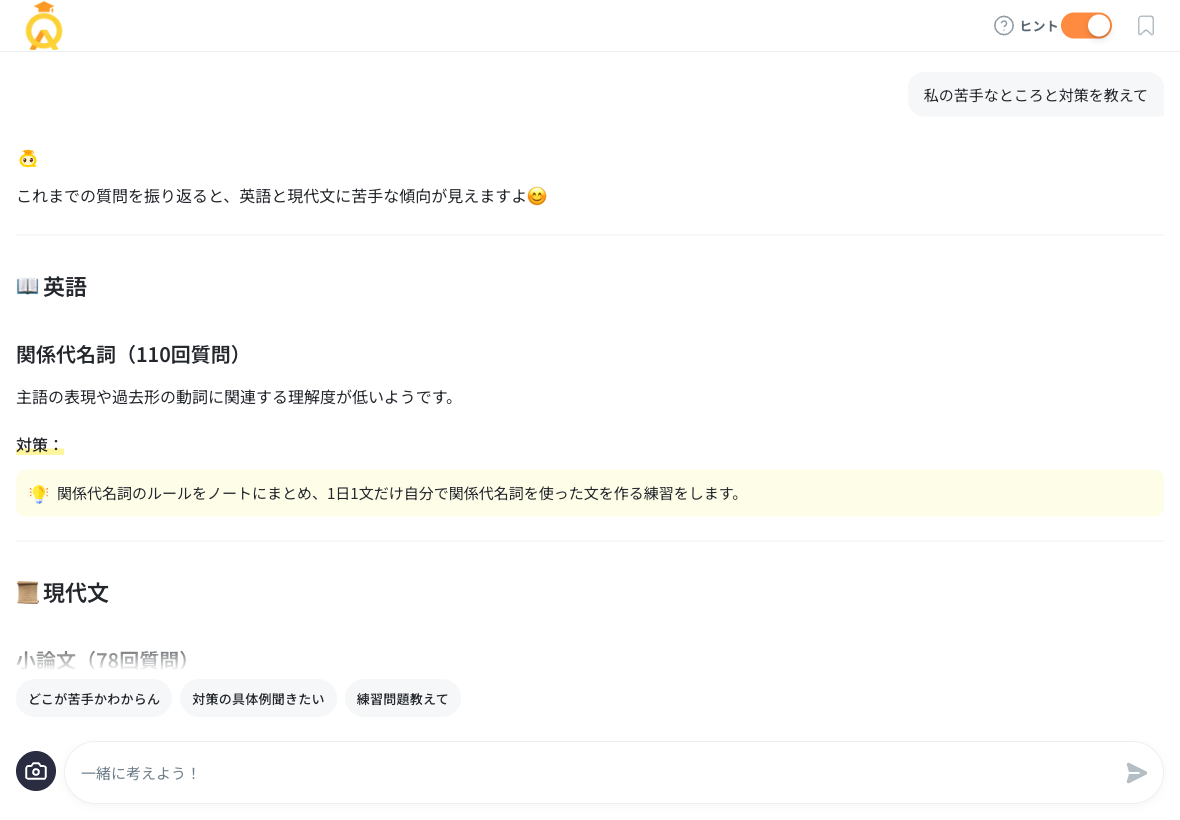Select the camera icon to upload a photo
Viewport: 1180px width, 820px height.
36,771
